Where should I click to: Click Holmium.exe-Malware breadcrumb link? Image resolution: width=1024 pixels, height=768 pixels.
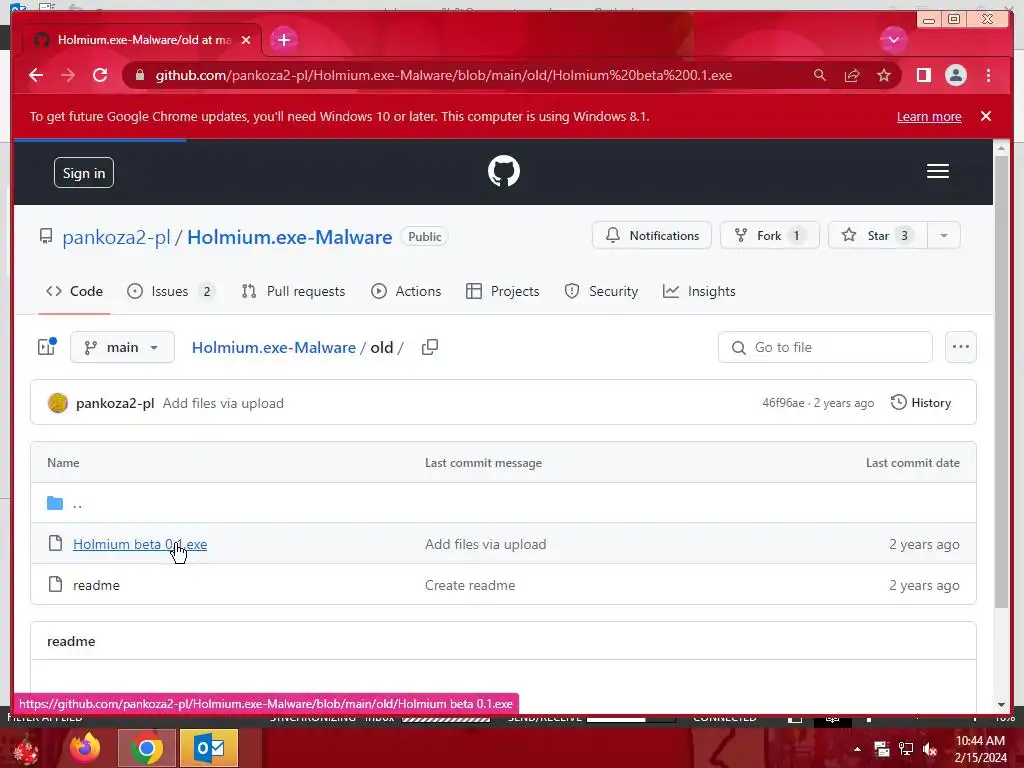point(274,347)
